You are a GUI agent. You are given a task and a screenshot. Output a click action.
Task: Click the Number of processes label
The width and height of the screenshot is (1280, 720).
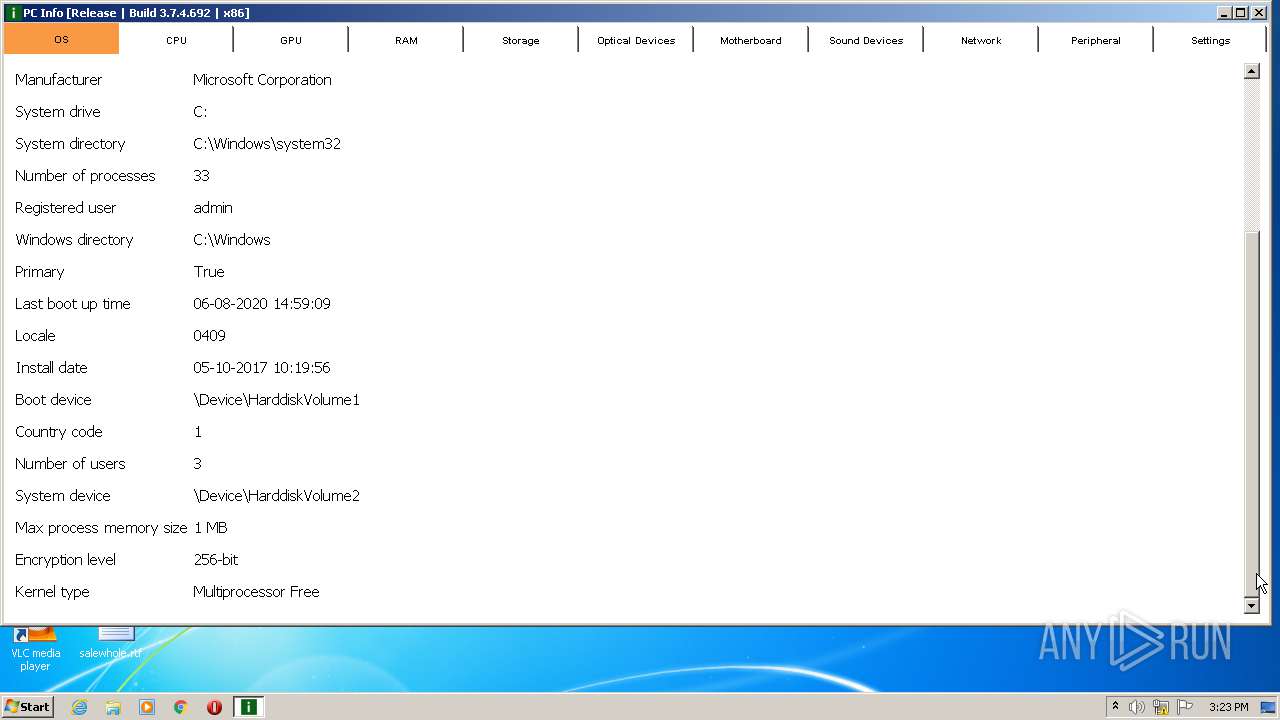85,176
